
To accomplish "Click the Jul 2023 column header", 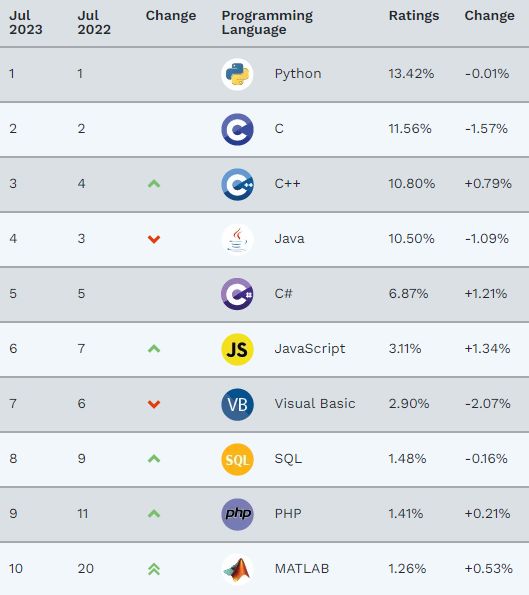I will click(26, 22).
